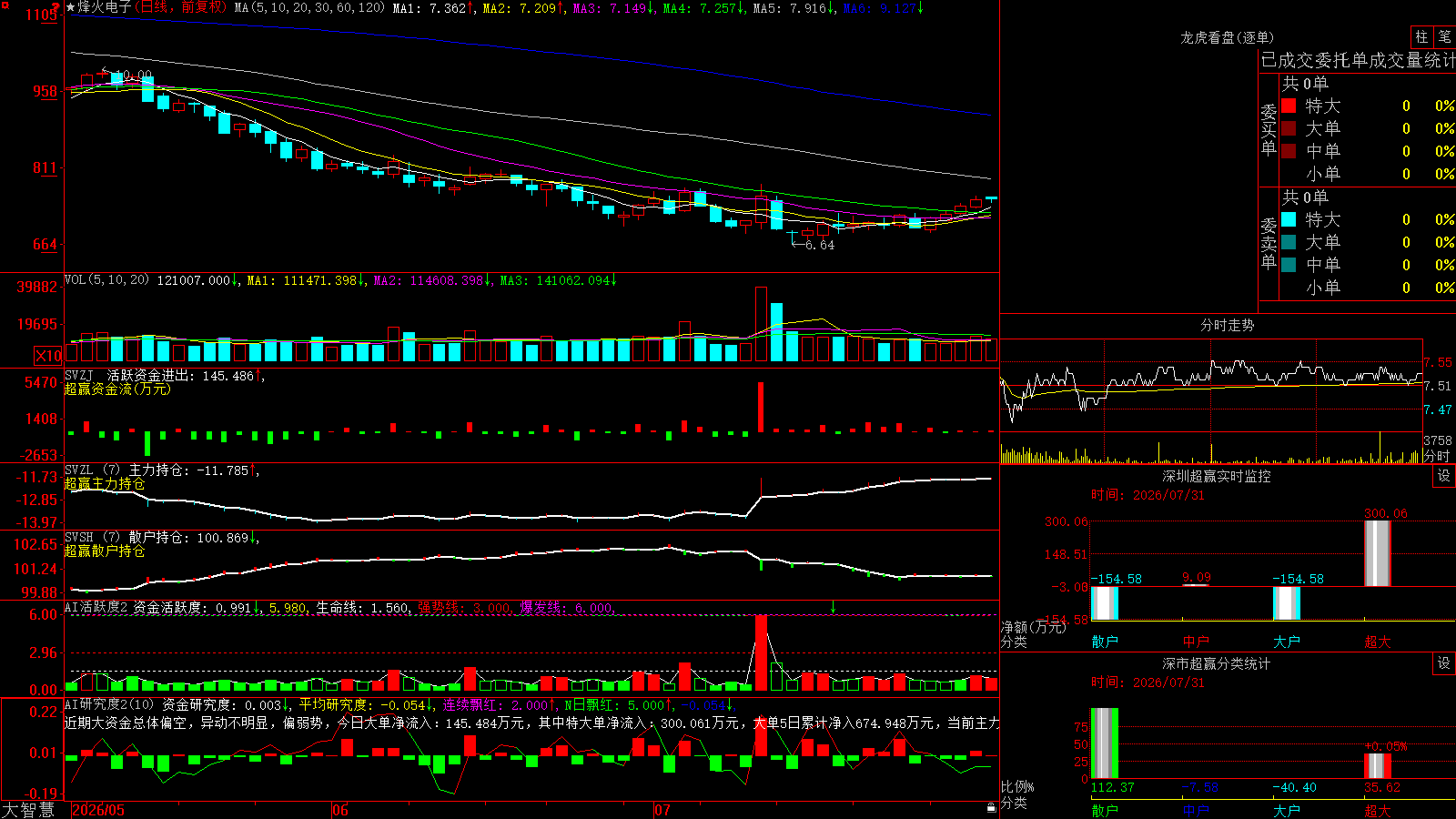
Task: Click the -40.40 大户 value in 分类统计
Action: pyautogui.click(x=1295, y=787)
